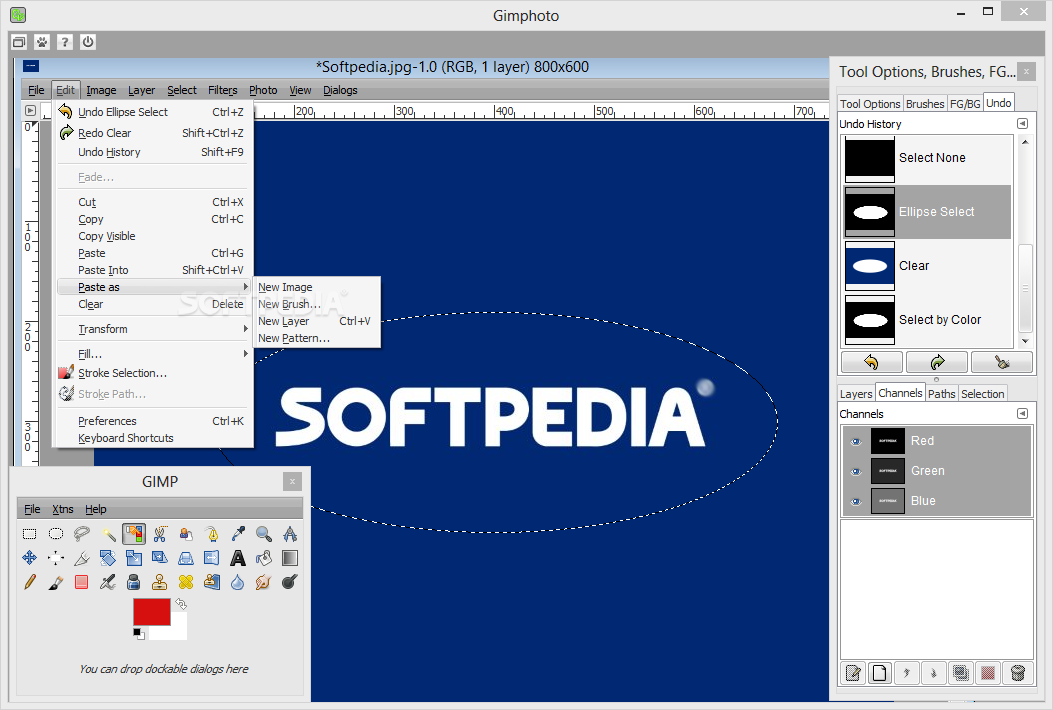This screenshot has width=1053, height=710.
Task: Click the red foreground color swatch
Action: [152, 611]
